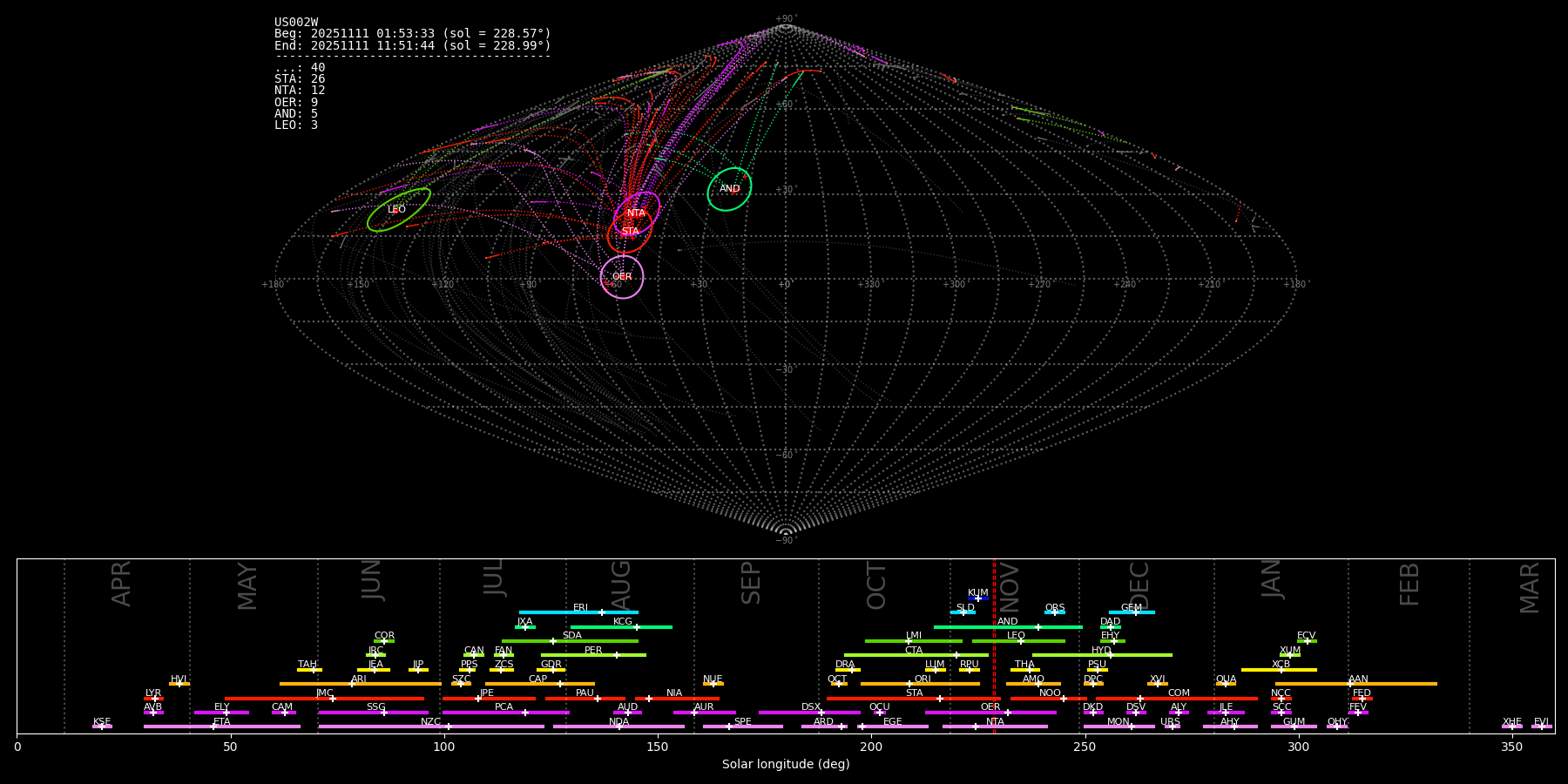The width and height of the screenshot is (1568, 784).
Task: Click the peak marker on the GEM bar
Action: 1135,612
